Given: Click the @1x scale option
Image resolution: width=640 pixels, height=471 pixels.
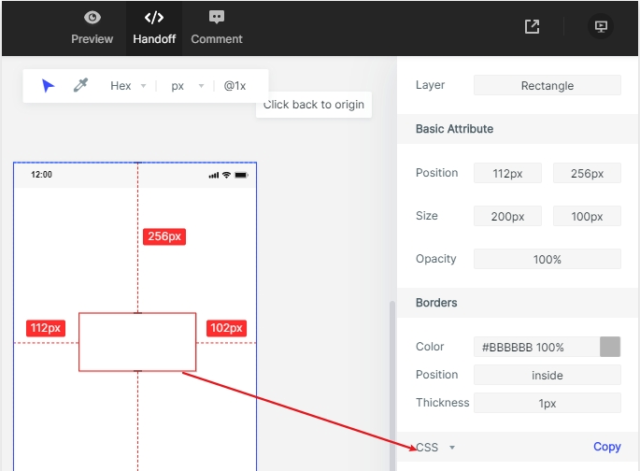Looking at the screenshot, I should pos(235,86).
